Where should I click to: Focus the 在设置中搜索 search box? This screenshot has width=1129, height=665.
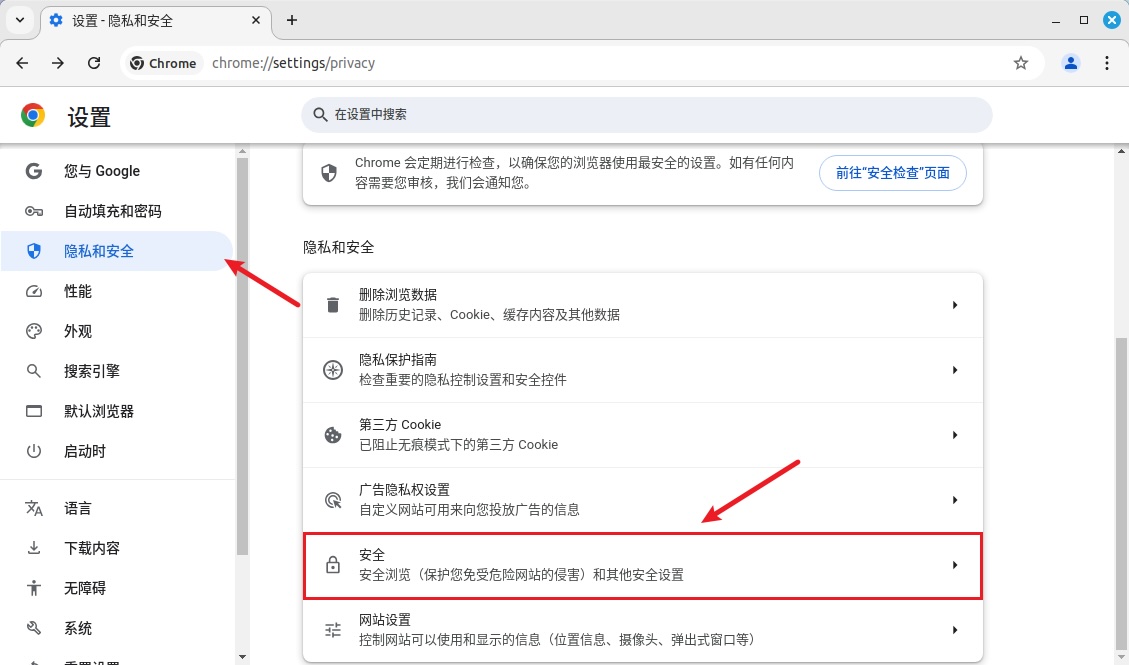tap(647, 114)
